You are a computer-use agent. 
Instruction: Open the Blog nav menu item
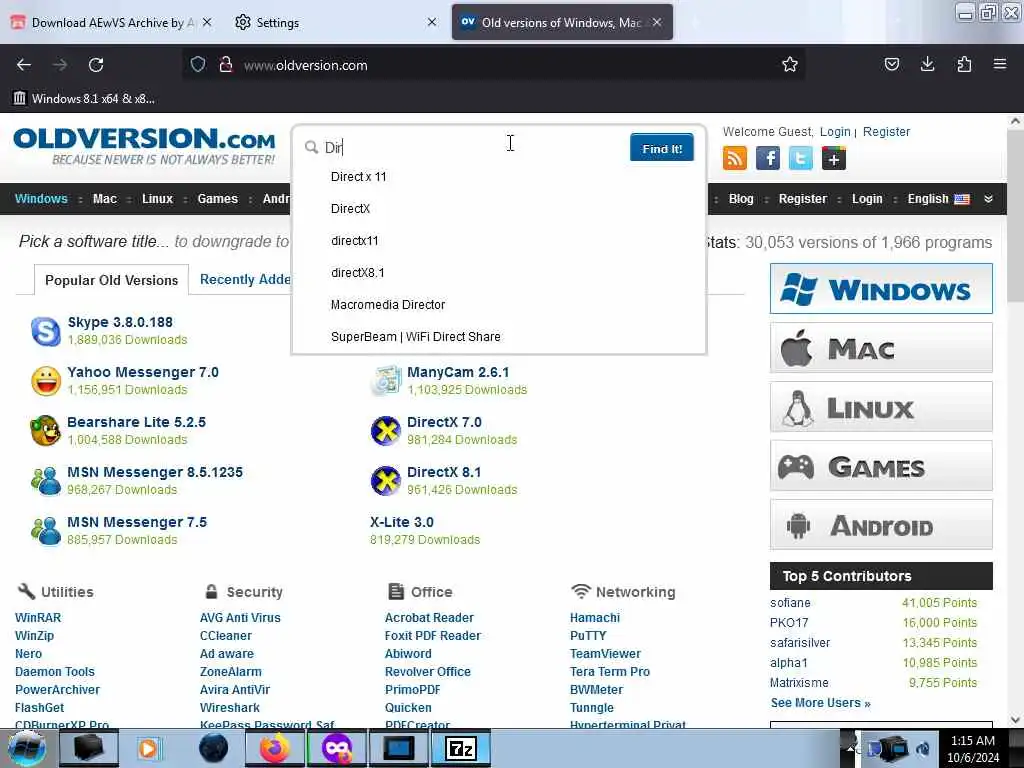coord(741,199)
